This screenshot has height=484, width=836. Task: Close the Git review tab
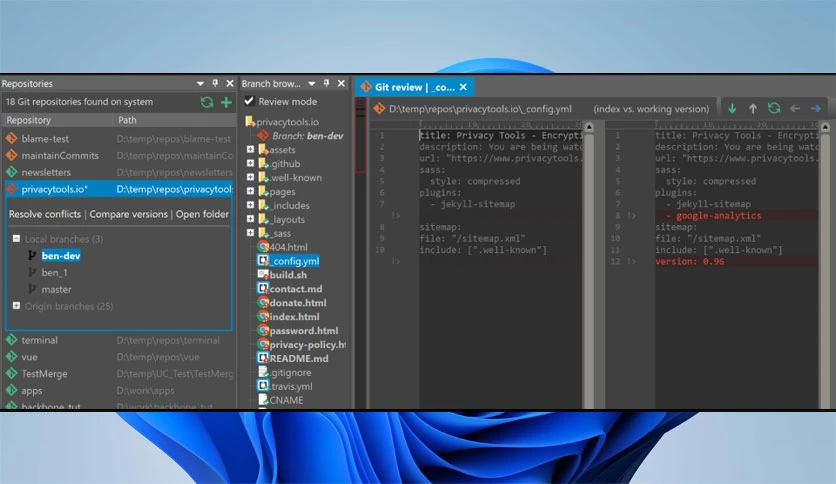coord(463,87)
